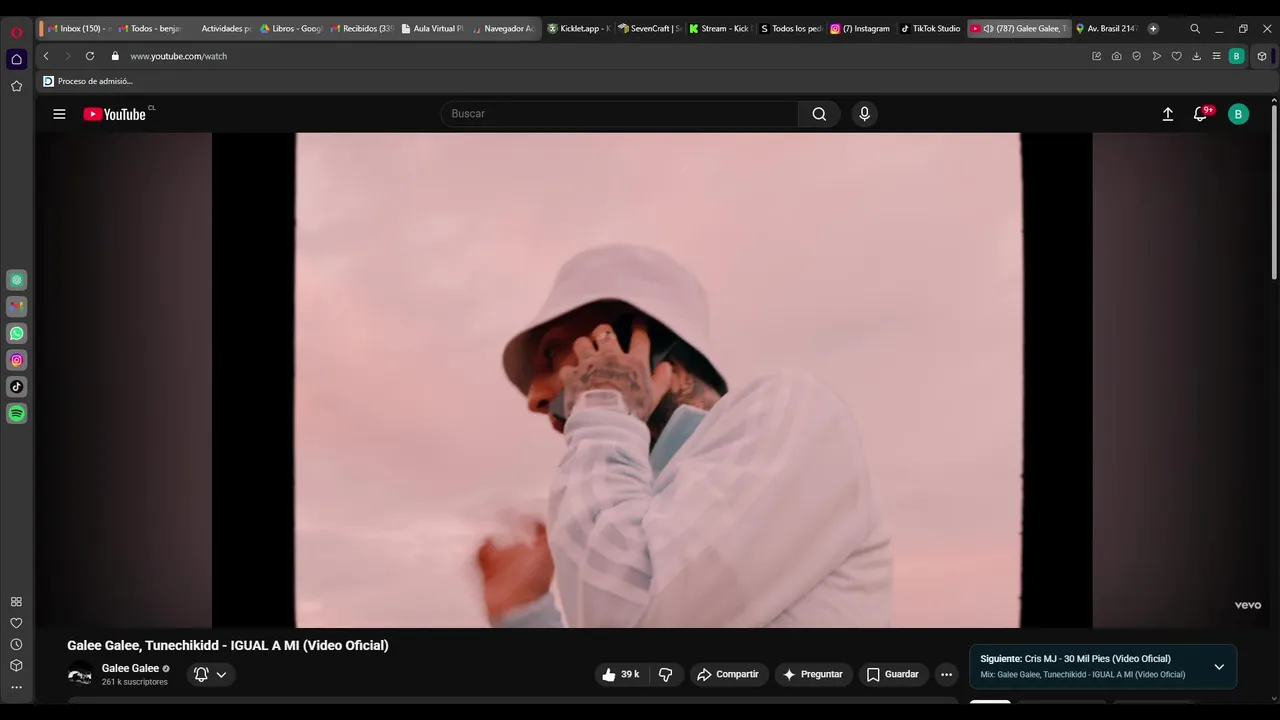Click the toolbar heart bookmark icon
The height and width of the screenshot is (720, 1280).
coord(1176,56)
